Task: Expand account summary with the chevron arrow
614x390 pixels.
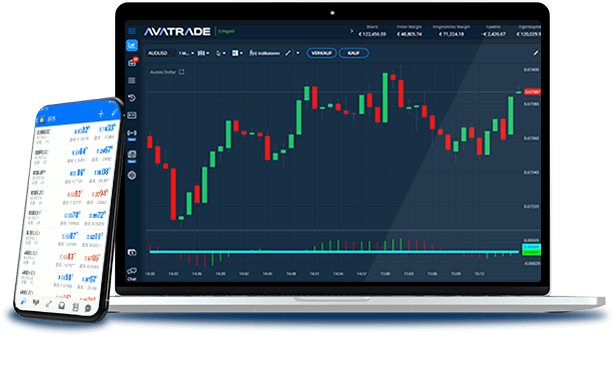Action: click(x=351, y=31)
